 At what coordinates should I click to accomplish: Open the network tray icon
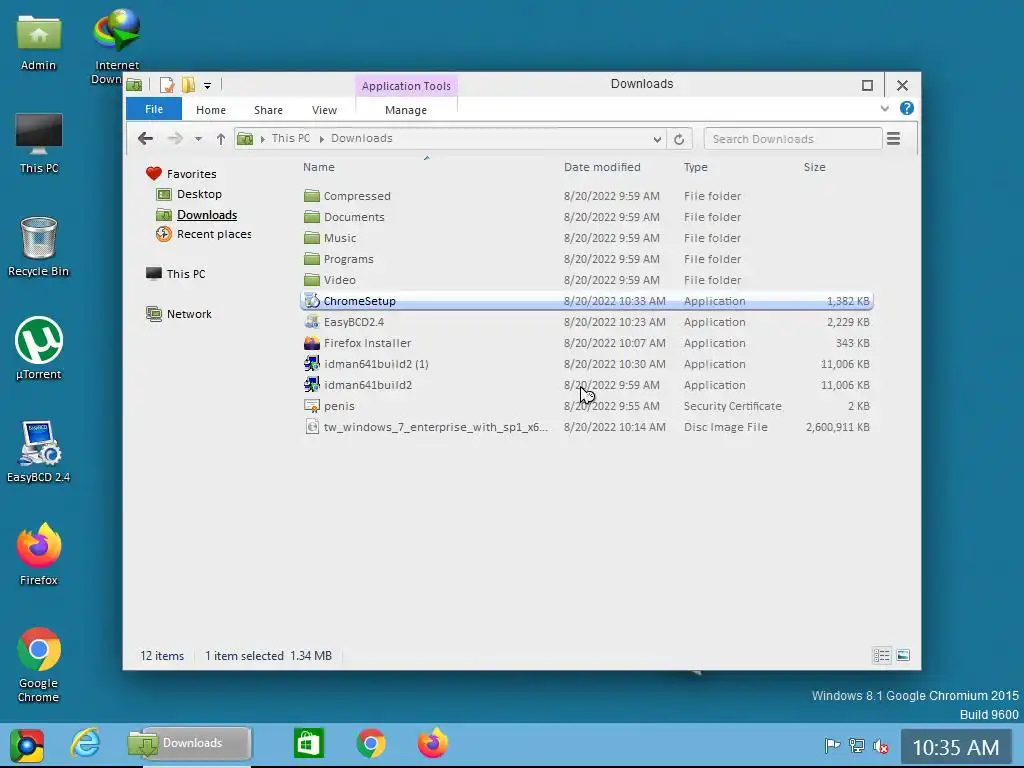coord(856,745)
